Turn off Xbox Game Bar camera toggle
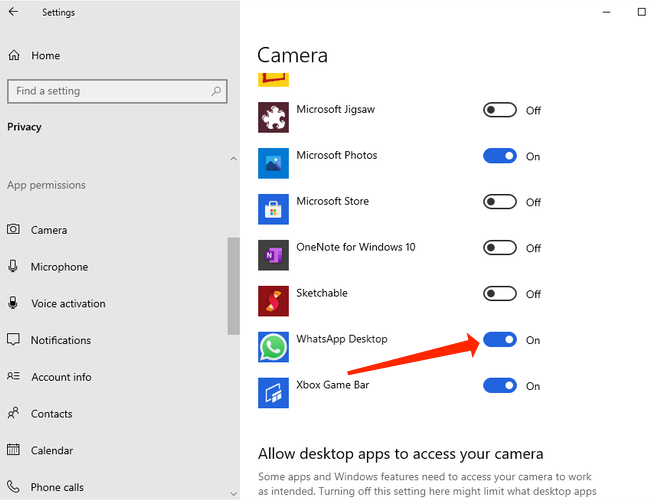The image size is (650, 500). tap(500, 386)
